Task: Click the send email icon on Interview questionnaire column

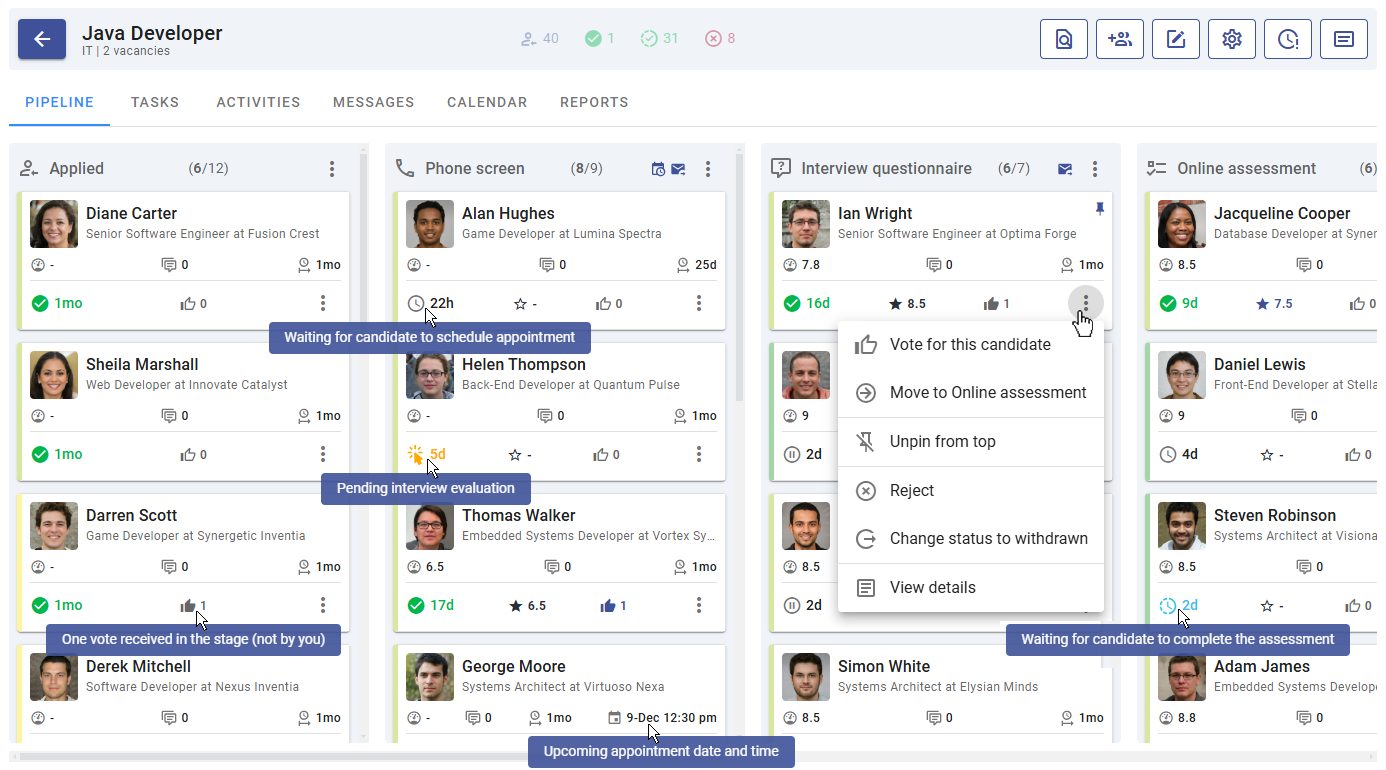Action: click(1064, 168)
